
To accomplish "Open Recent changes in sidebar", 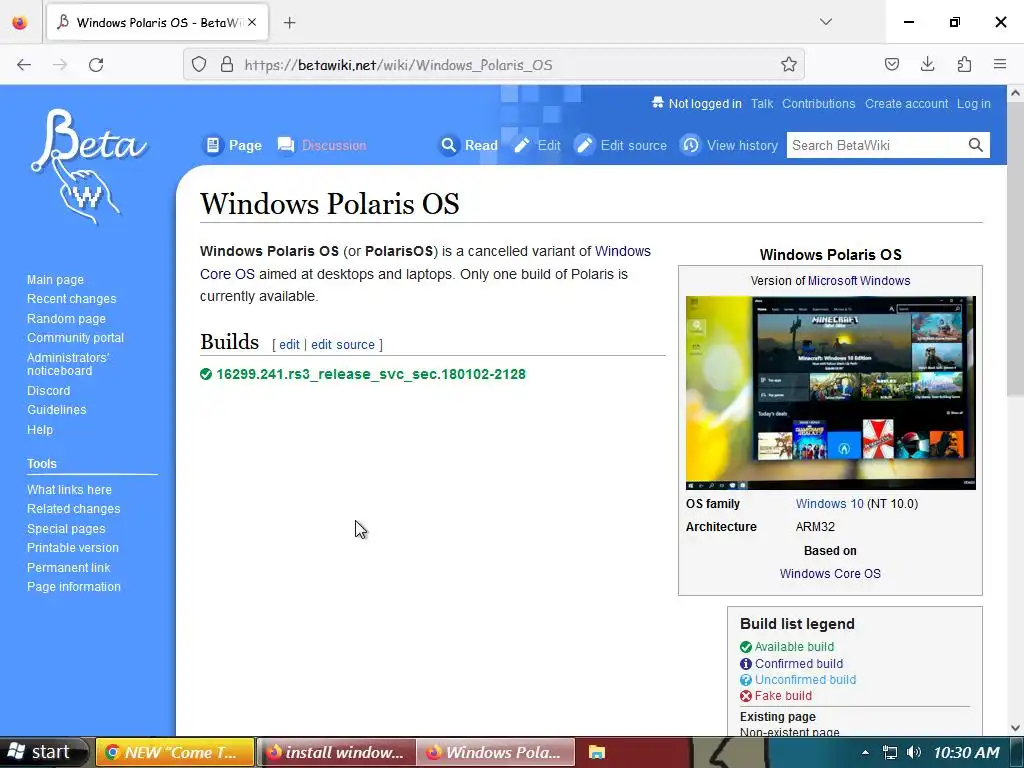I will [x=72, y=298].
